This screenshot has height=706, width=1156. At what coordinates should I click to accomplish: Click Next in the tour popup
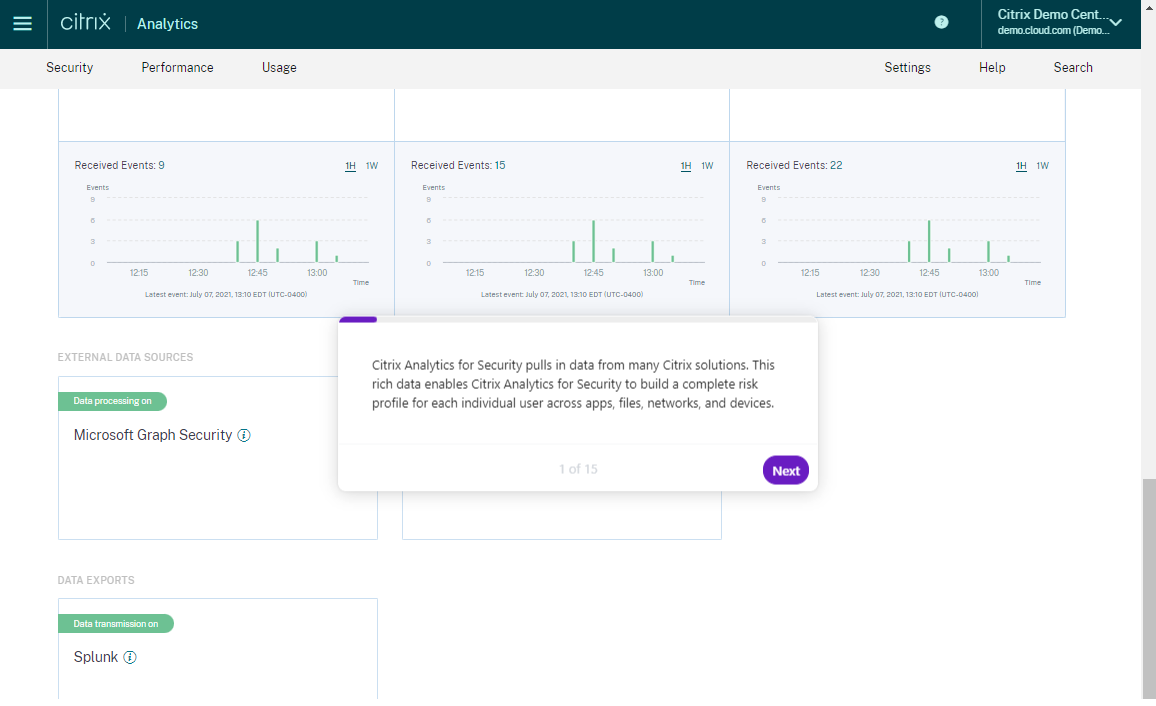(786, 471)
